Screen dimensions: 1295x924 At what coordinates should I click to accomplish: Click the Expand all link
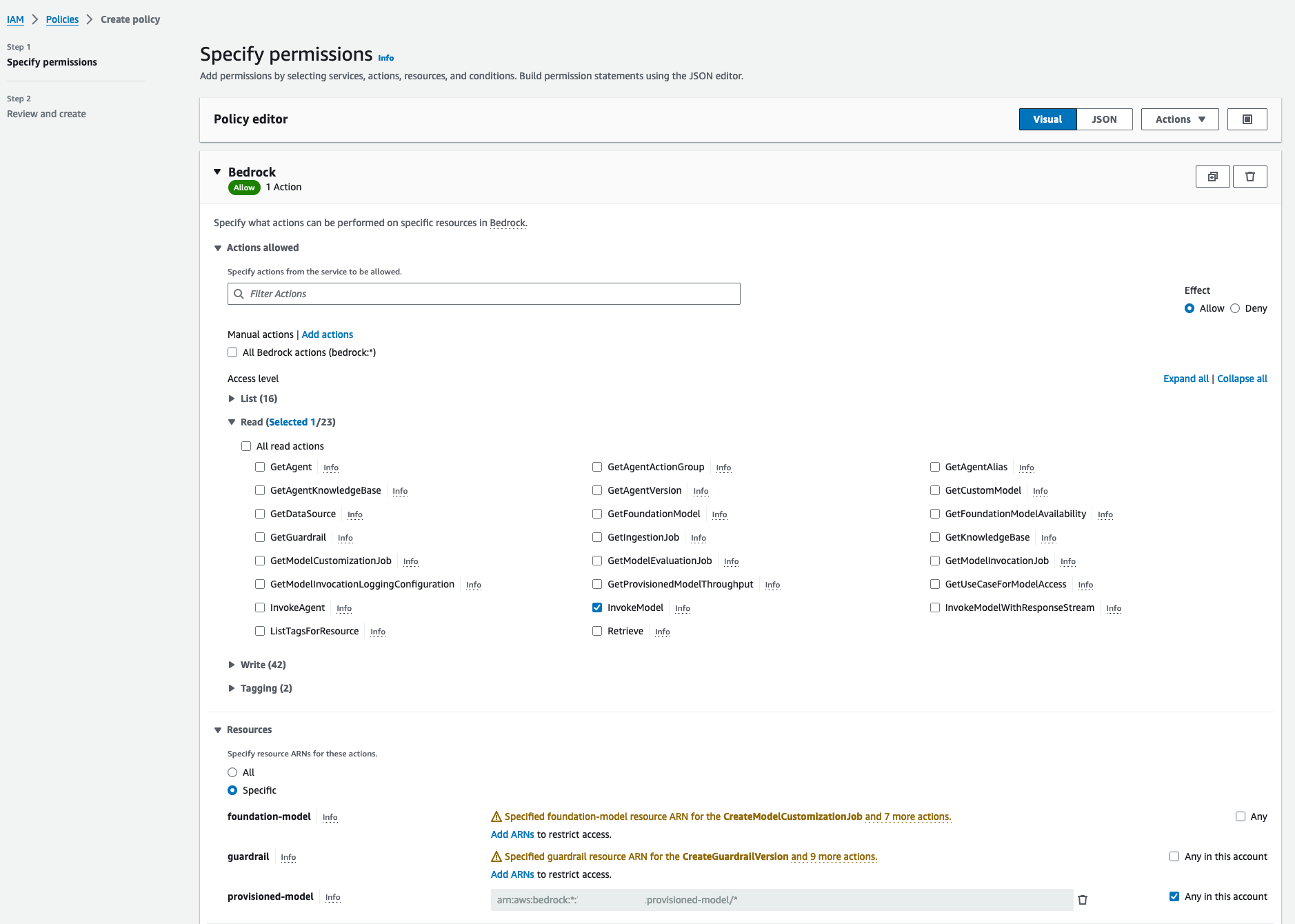coord(1185,379)
